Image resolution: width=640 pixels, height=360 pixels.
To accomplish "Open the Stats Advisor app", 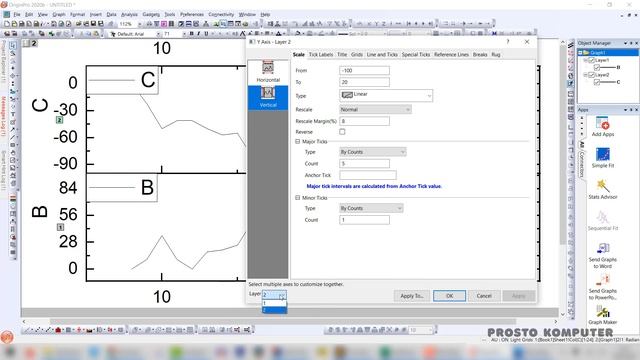I will (x=602, y=186).
